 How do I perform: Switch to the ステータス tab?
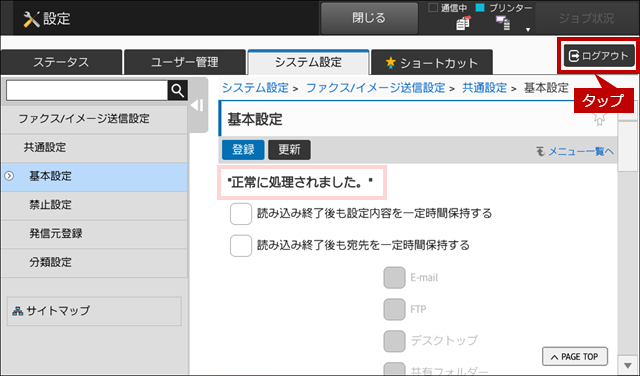tap(61, 62)
